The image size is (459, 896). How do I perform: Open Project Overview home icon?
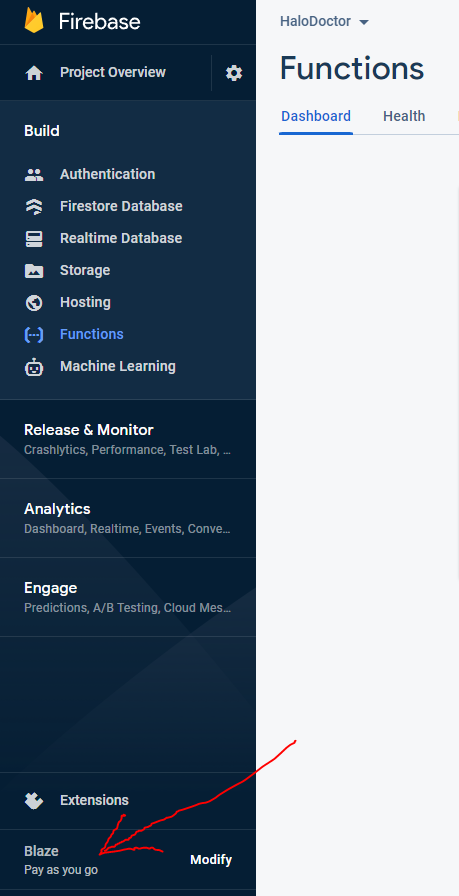[34, 73]
